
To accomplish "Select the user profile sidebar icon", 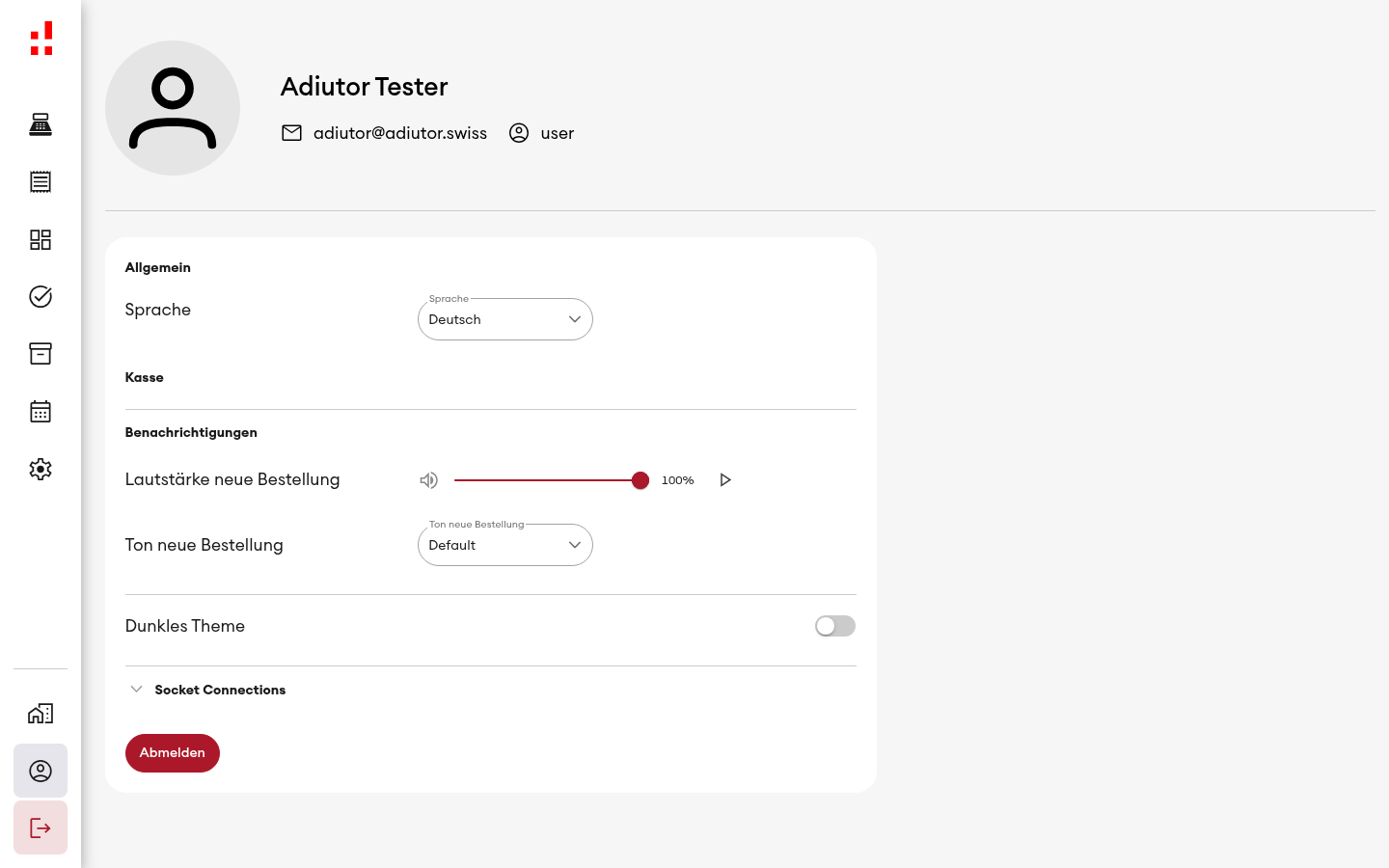I will (41, 771).
